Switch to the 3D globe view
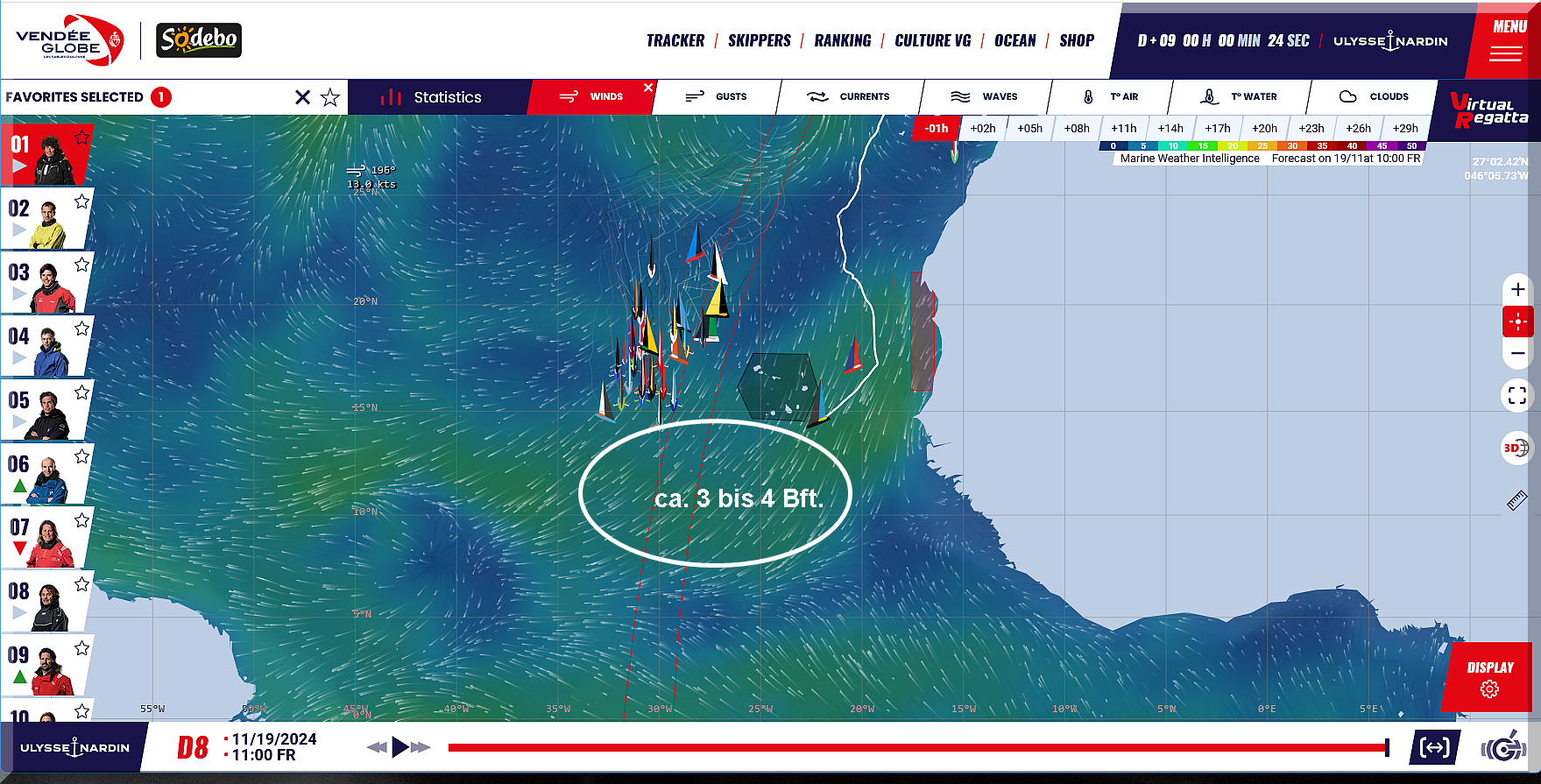The width and height of the screenshot is (1541, 784). 1516,449
